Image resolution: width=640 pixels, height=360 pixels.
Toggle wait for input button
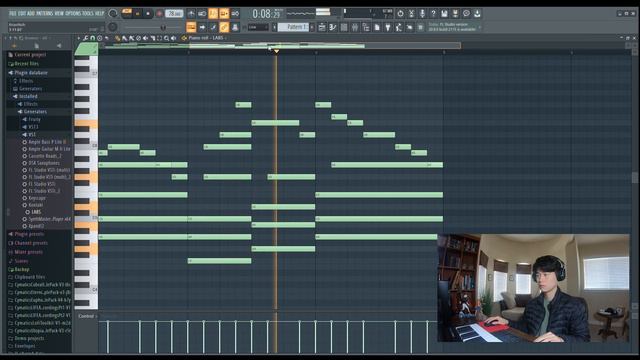click(202, 13)
